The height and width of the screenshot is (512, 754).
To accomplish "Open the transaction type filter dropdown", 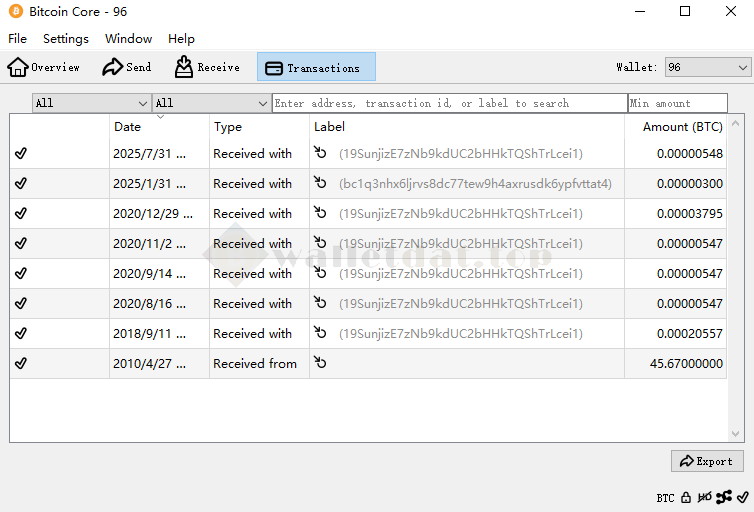I will coord(211,103).
